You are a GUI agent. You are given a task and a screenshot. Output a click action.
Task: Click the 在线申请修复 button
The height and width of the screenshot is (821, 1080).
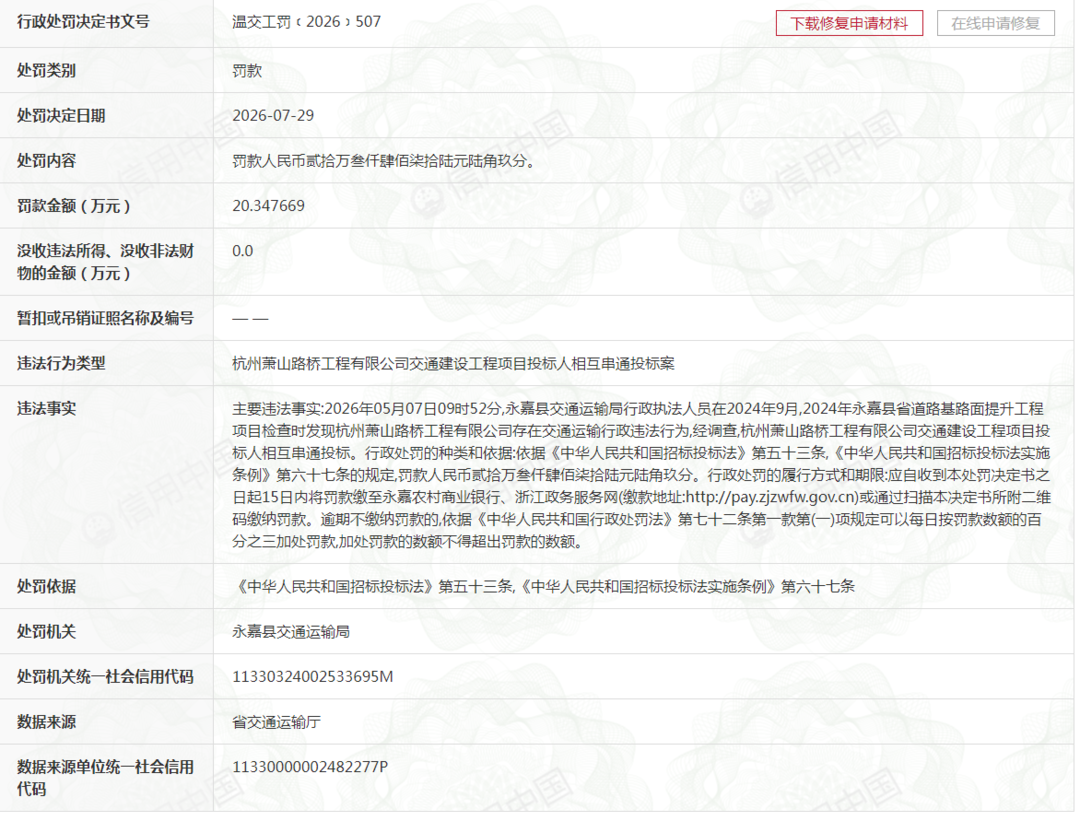pyautogui.click(x=995, y=23)
